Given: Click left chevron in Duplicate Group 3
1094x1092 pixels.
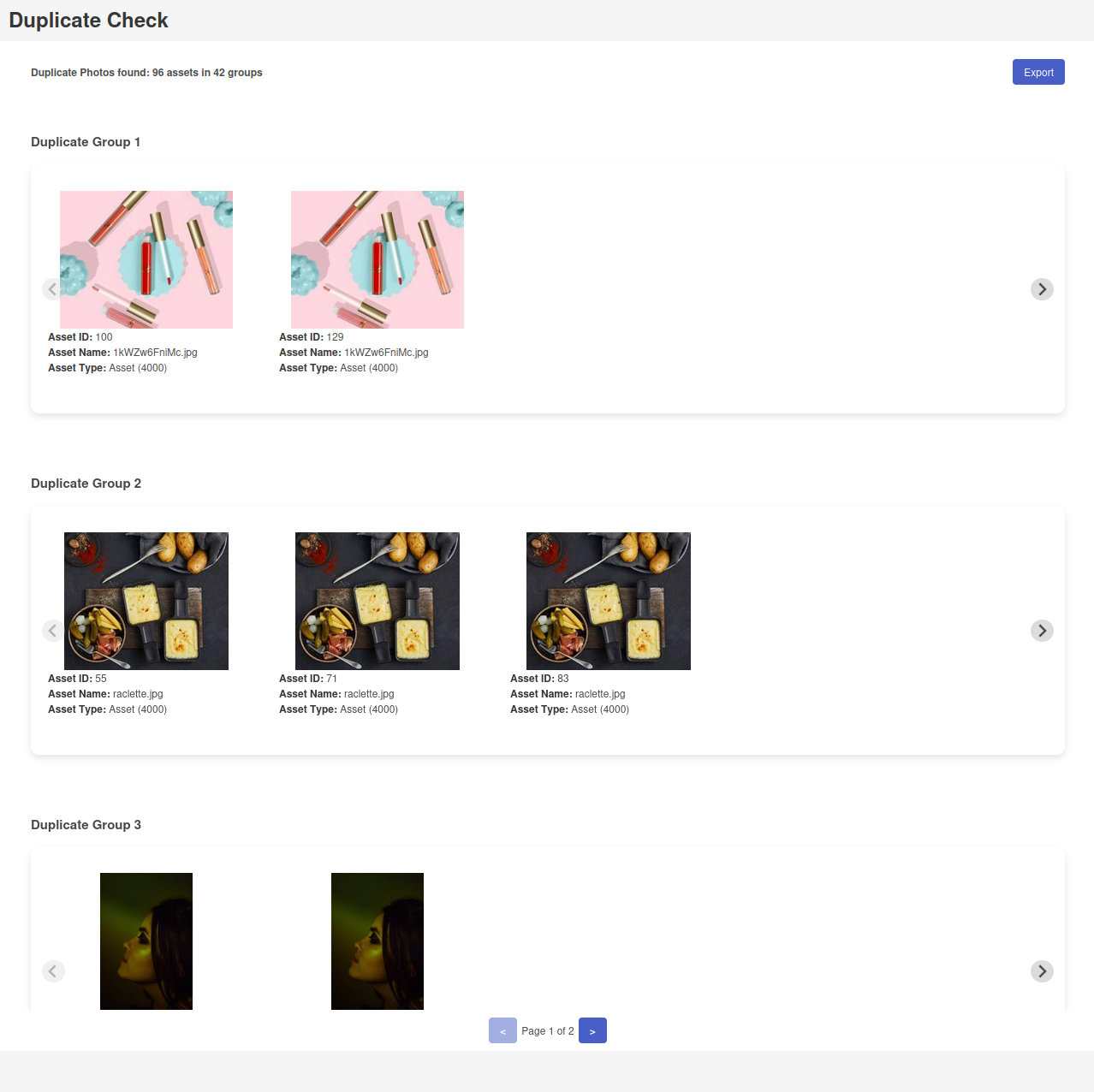Looking at the screenshot, I should click(x=53, y=971).
